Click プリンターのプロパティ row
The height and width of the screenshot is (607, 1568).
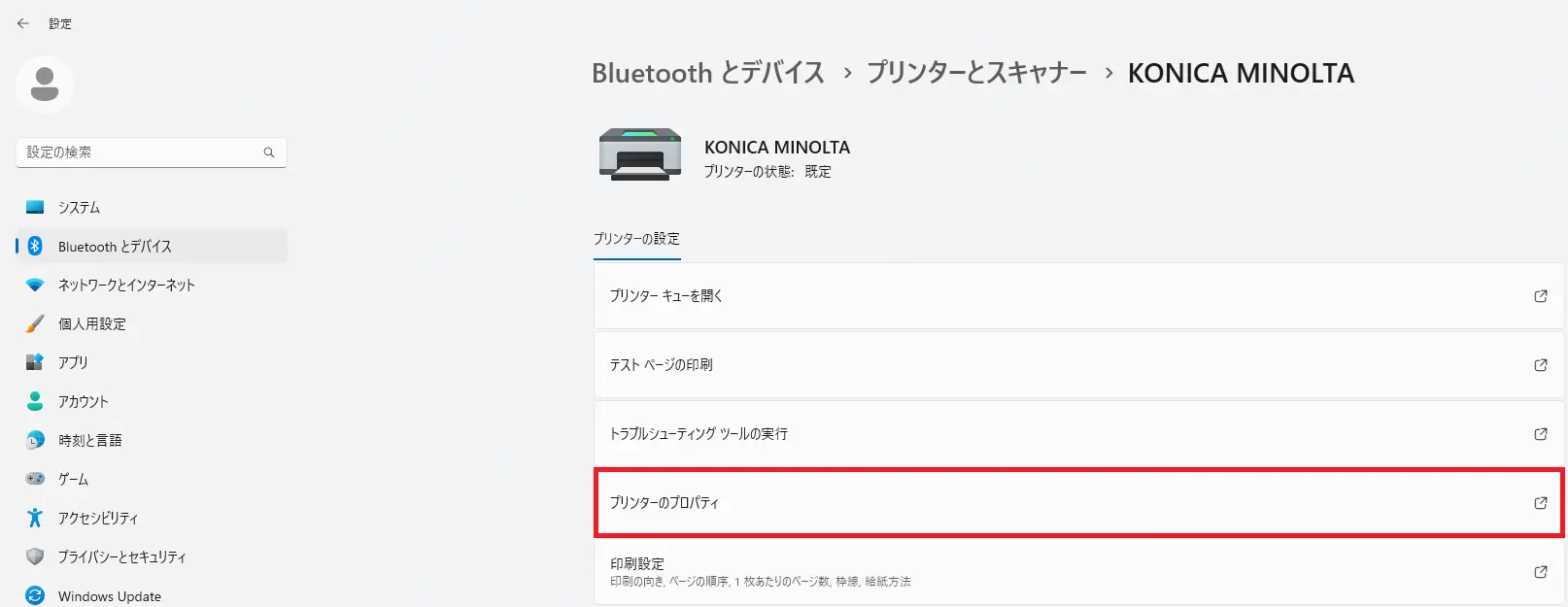click(1078, 503)
